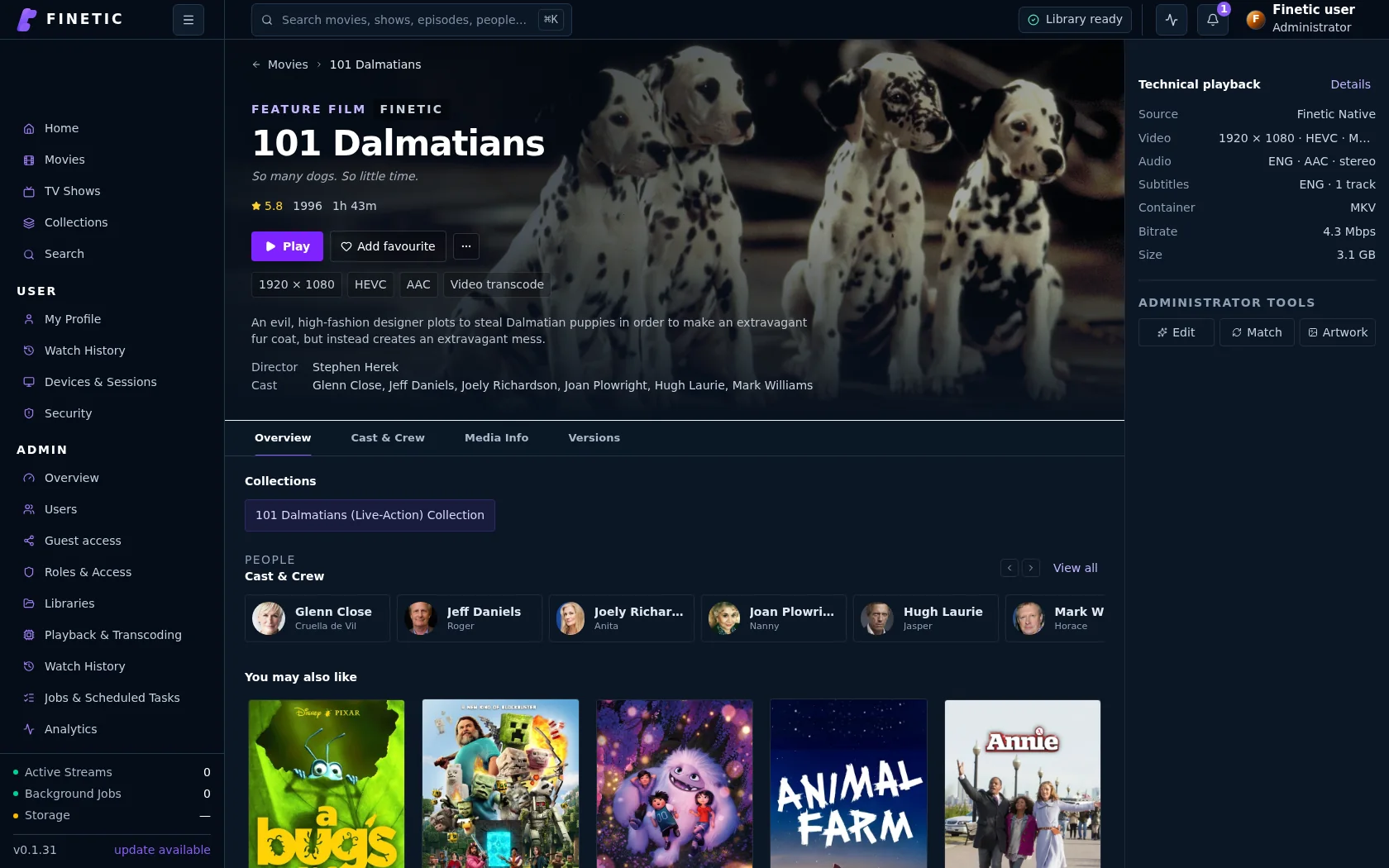1389x868 pixels.
Task: Open Jeff Daniels cast card
Action: (470, 618)
